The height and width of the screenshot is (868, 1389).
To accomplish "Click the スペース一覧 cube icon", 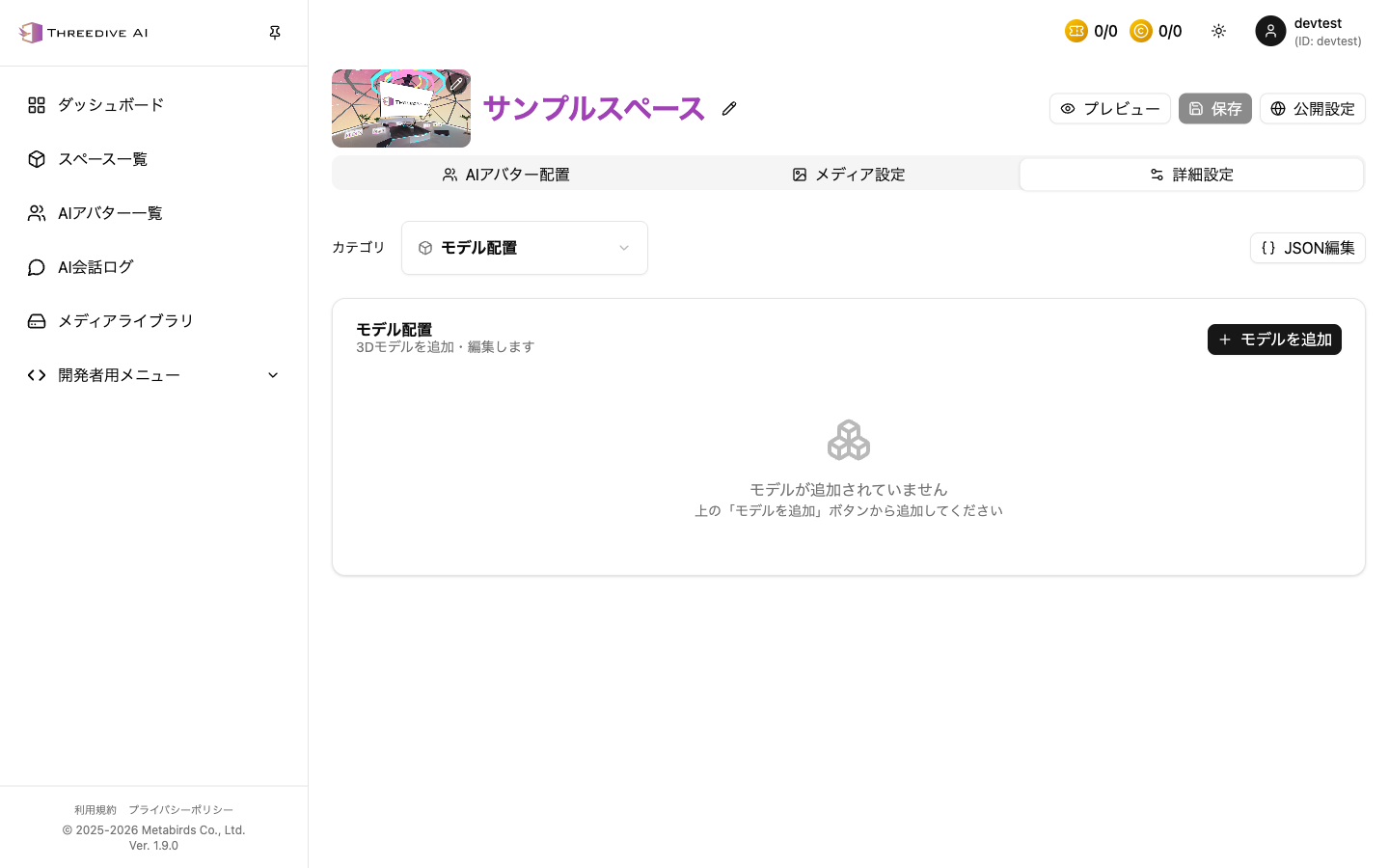I will coord(37,159).
